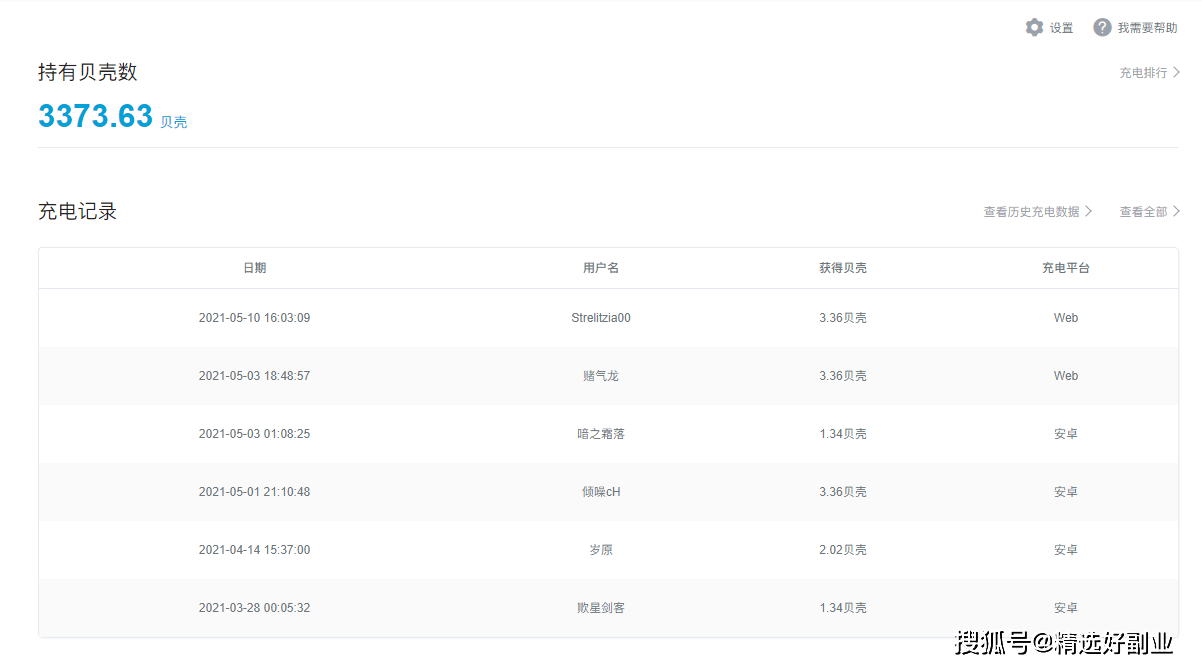1202x669 pixels.
Task: Click username Strelitzia00 in the table
Action: [601, 318]
